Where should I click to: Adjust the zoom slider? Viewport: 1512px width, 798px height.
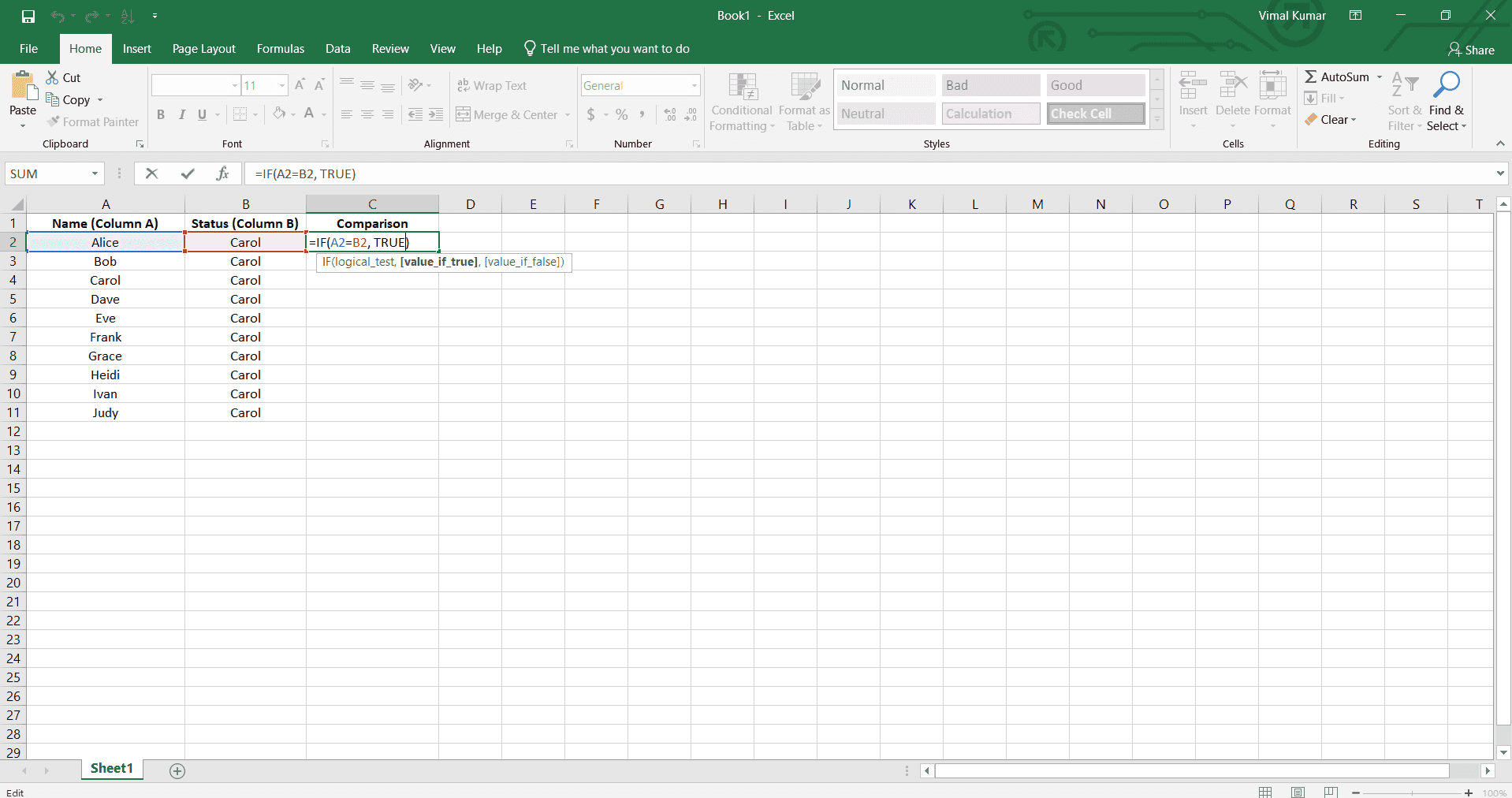(x=1412, y=792)
